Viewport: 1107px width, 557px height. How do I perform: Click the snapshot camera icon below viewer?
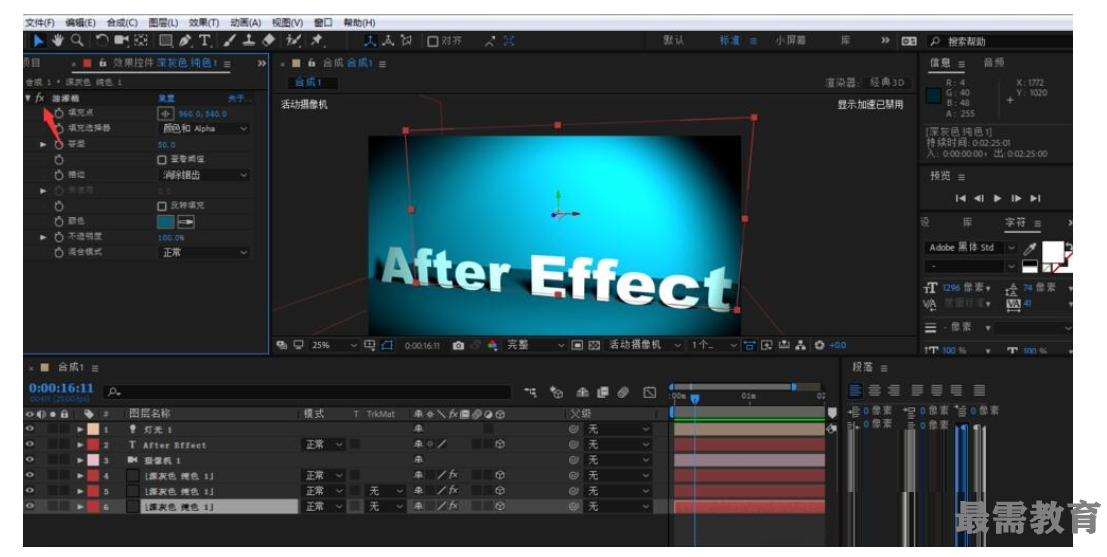458,345
